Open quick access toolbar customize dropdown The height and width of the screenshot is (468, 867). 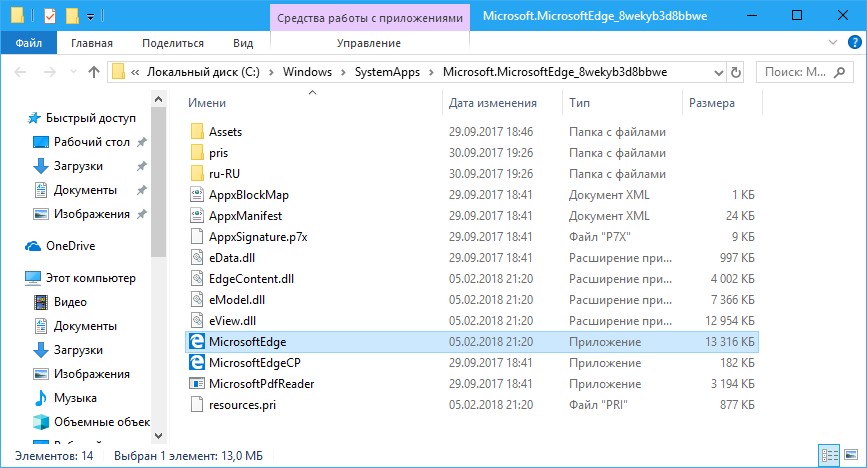click(x=90, y=17)
